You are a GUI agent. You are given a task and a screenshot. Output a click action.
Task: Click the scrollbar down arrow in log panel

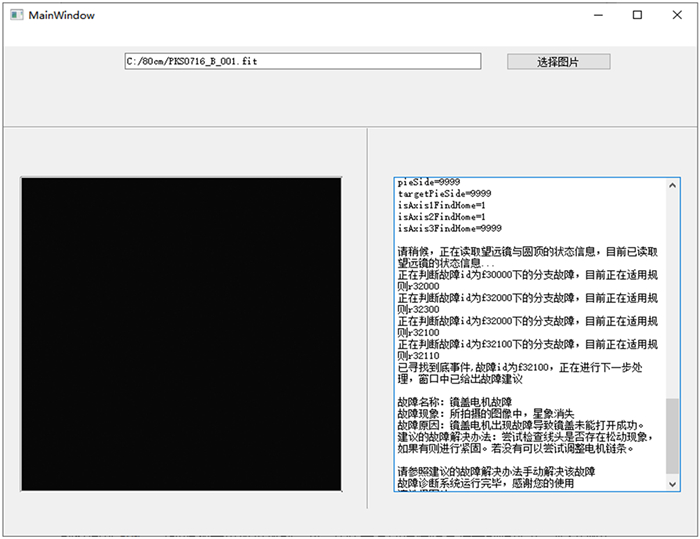[672, 483]
